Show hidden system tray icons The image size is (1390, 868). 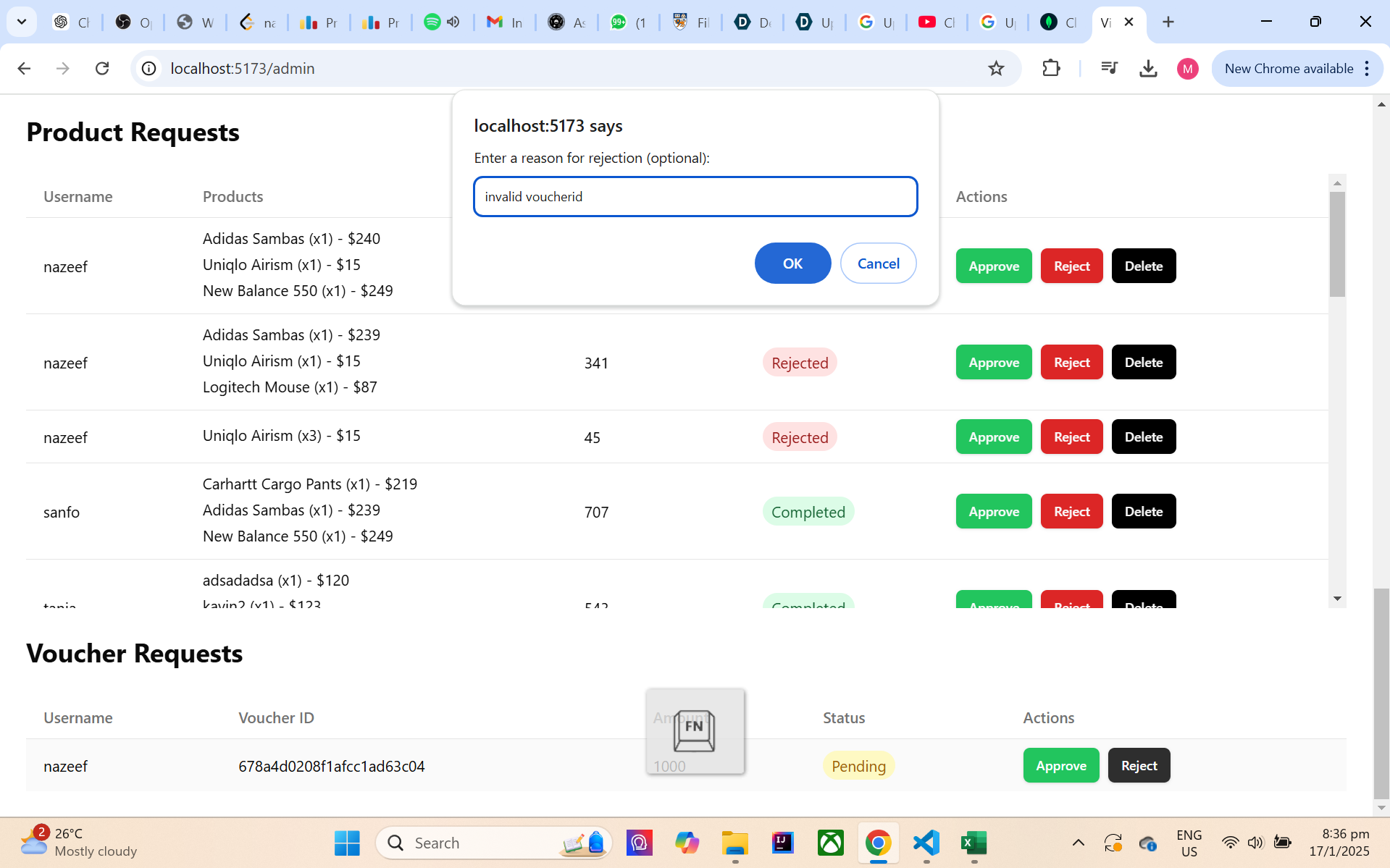(1078, 843)
